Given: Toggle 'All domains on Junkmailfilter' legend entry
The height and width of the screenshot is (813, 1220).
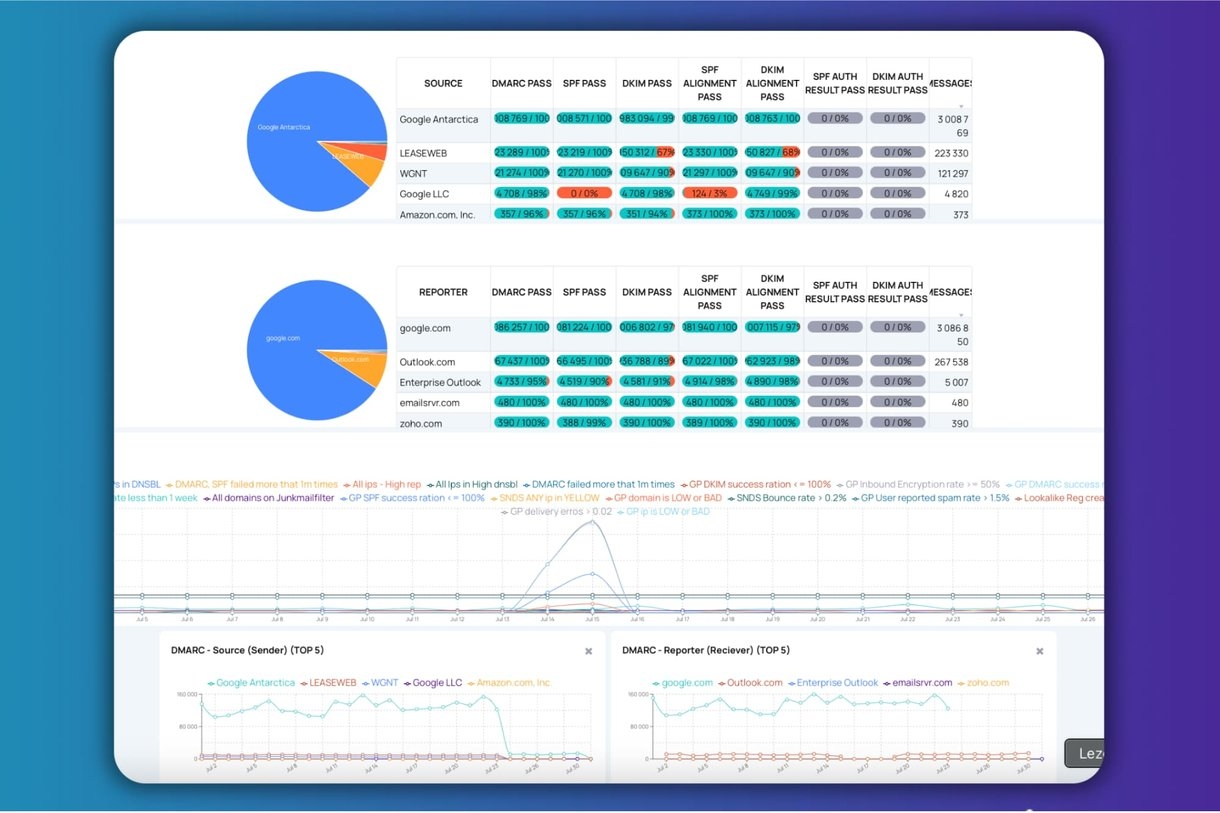Looking at the screenshot, I should (269, 498).
